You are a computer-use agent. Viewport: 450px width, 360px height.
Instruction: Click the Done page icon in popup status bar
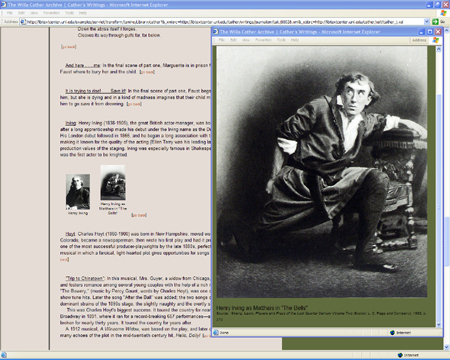(x=216, y=332)
